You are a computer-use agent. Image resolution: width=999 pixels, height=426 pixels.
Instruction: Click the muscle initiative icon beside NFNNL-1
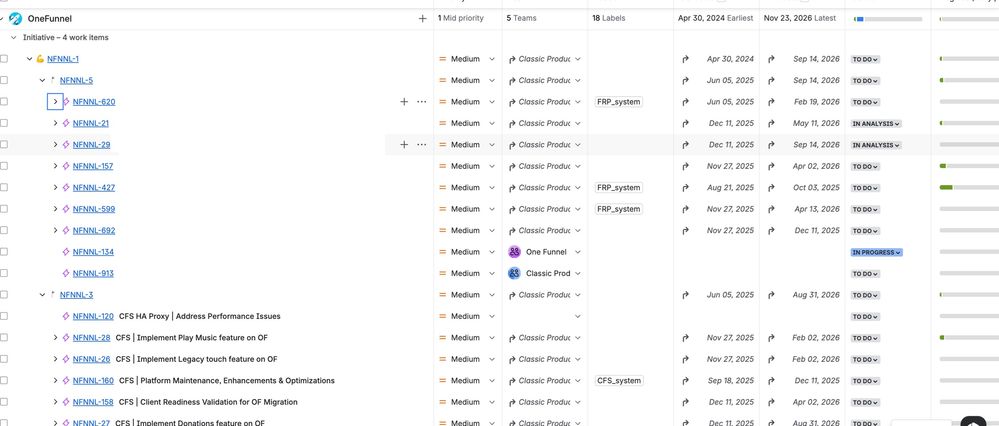tap(40, 59)
